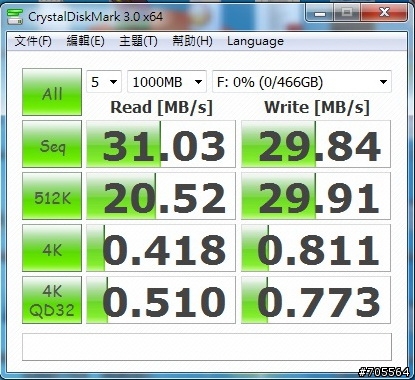Start the Seq benchmark test
The image size is (415, 380).
[52, 144]
